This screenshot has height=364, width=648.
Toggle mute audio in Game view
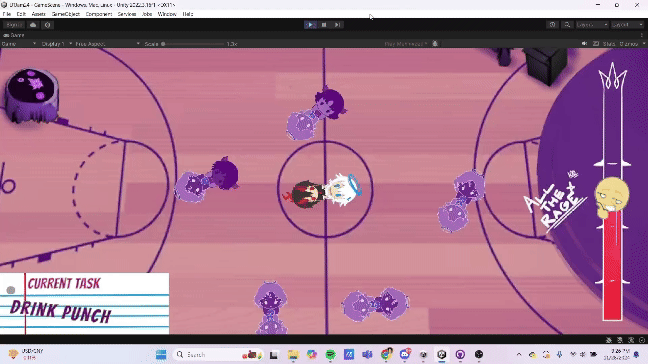pos(584,43)
